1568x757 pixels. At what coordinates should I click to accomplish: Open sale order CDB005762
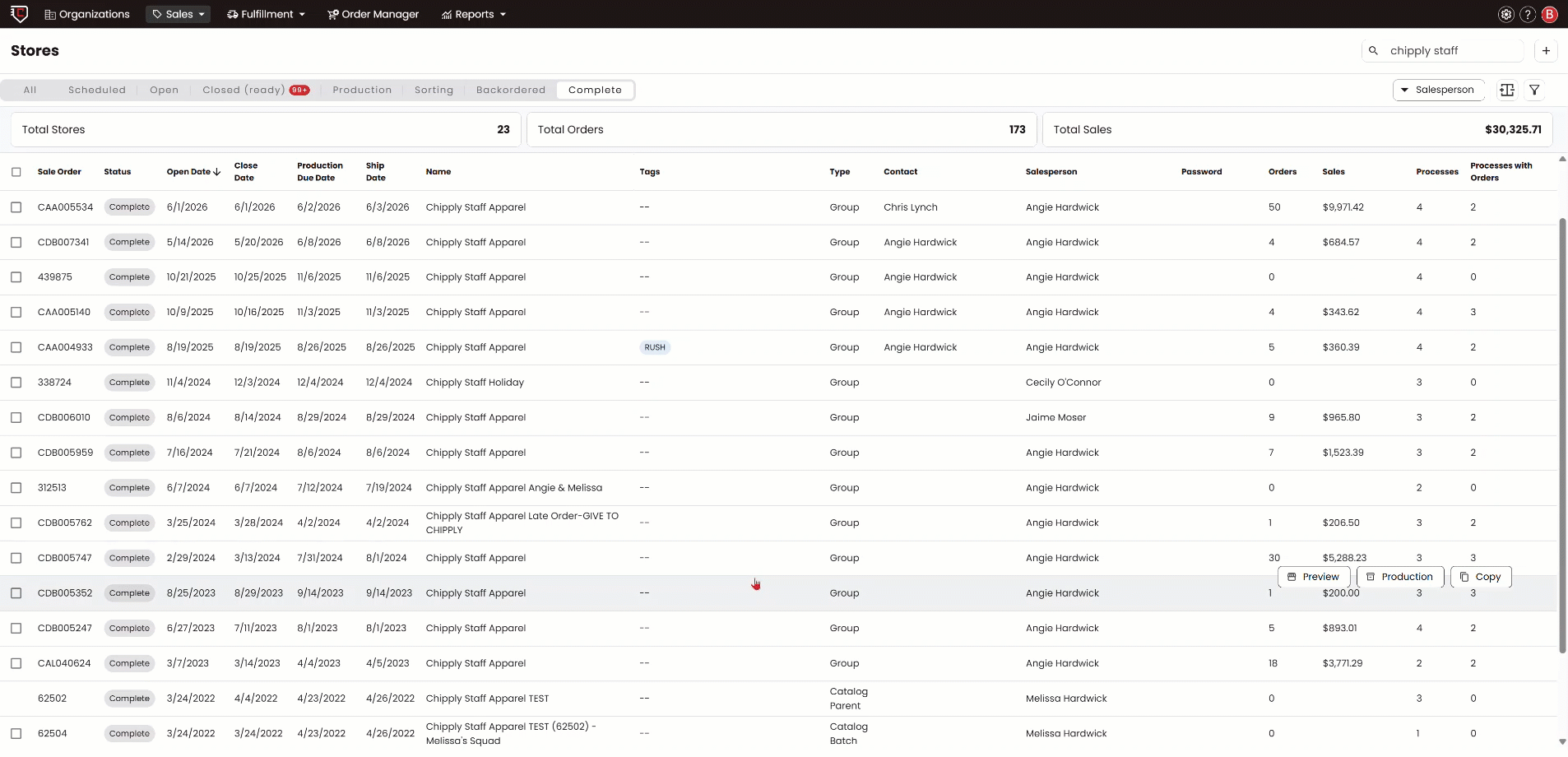coord(65,522)
